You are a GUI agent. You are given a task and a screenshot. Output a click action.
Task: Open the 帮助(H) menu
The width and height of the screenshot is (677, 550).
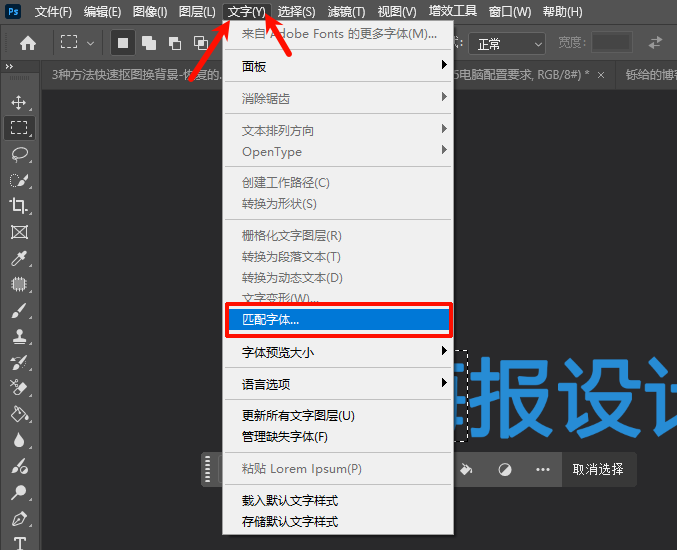[x=563, y=12]
